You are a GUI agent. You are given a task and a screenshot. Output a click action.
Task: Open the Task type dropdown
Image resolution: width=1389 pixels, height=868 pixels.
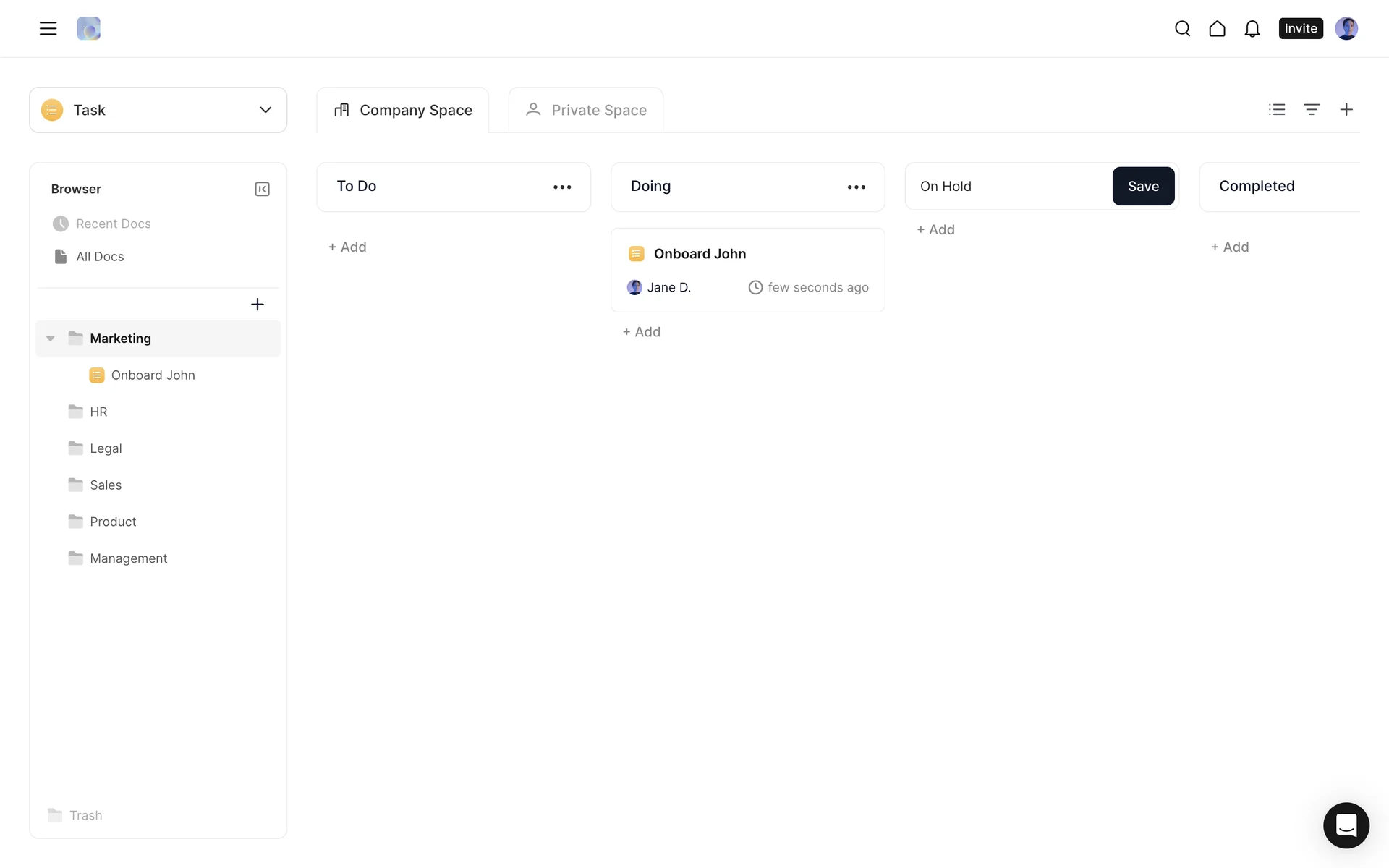(x=158, y=110)
